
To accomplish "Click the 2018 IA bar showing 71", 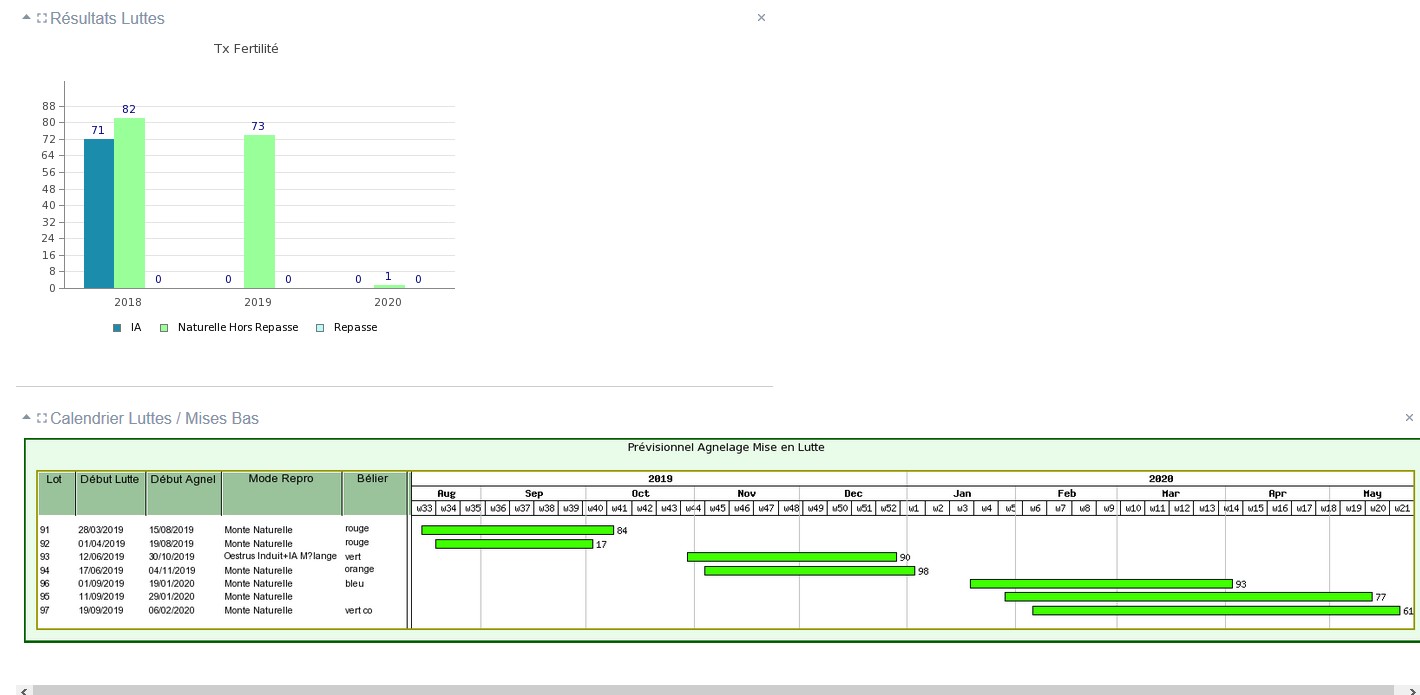I will tap(98, 213).
